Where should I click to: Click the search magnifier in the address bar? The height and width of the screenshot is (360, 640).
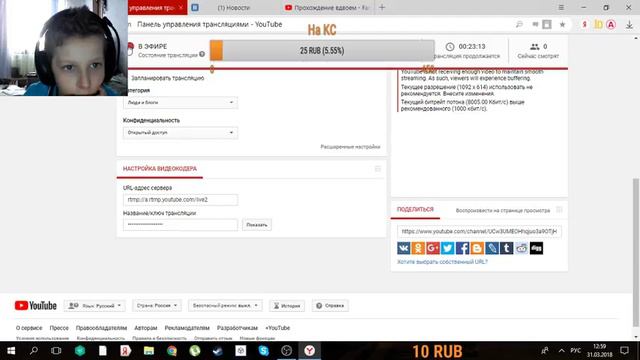pyautogui.click(x=519, y=24)
